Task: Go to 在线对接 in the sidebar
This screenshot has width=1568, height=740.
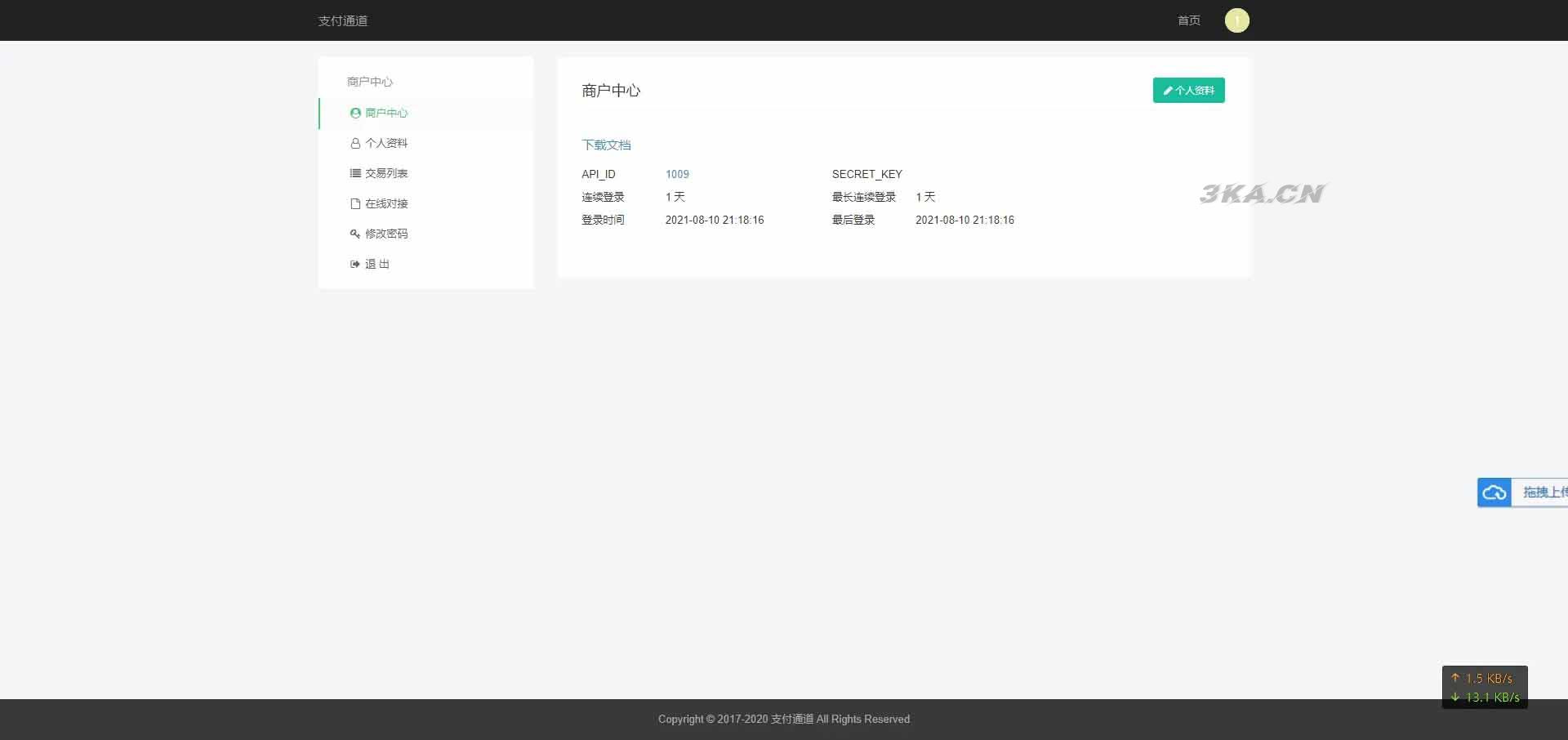Action: [x=426, y=203]
